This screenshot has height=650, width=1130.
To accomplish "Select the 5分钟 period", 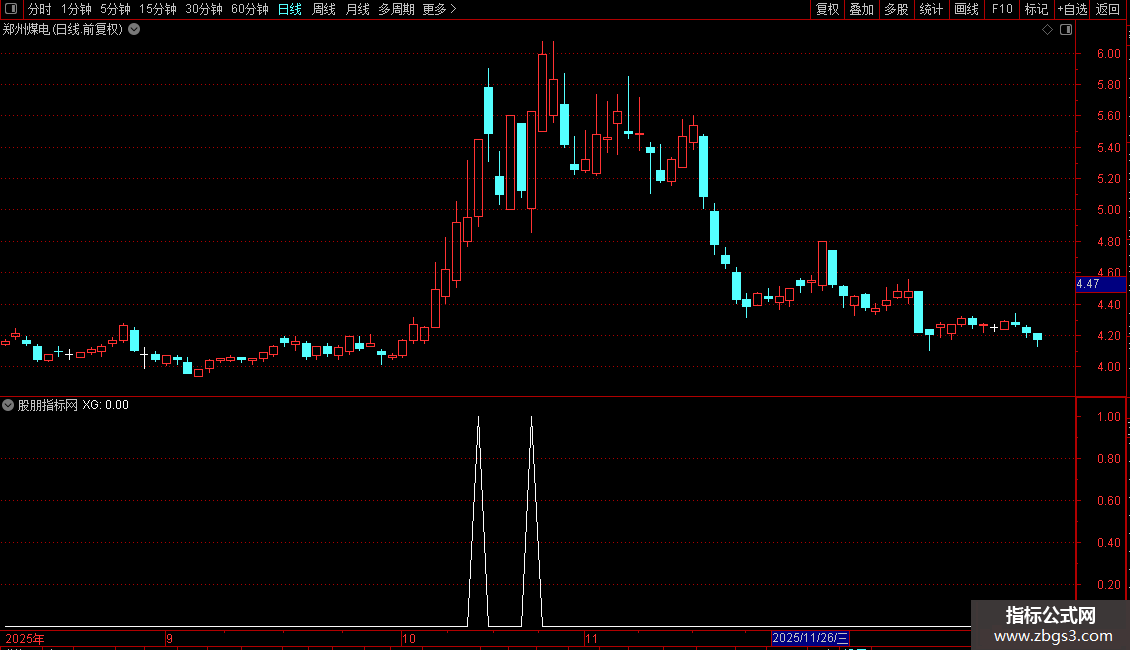I will pos(115,9).
